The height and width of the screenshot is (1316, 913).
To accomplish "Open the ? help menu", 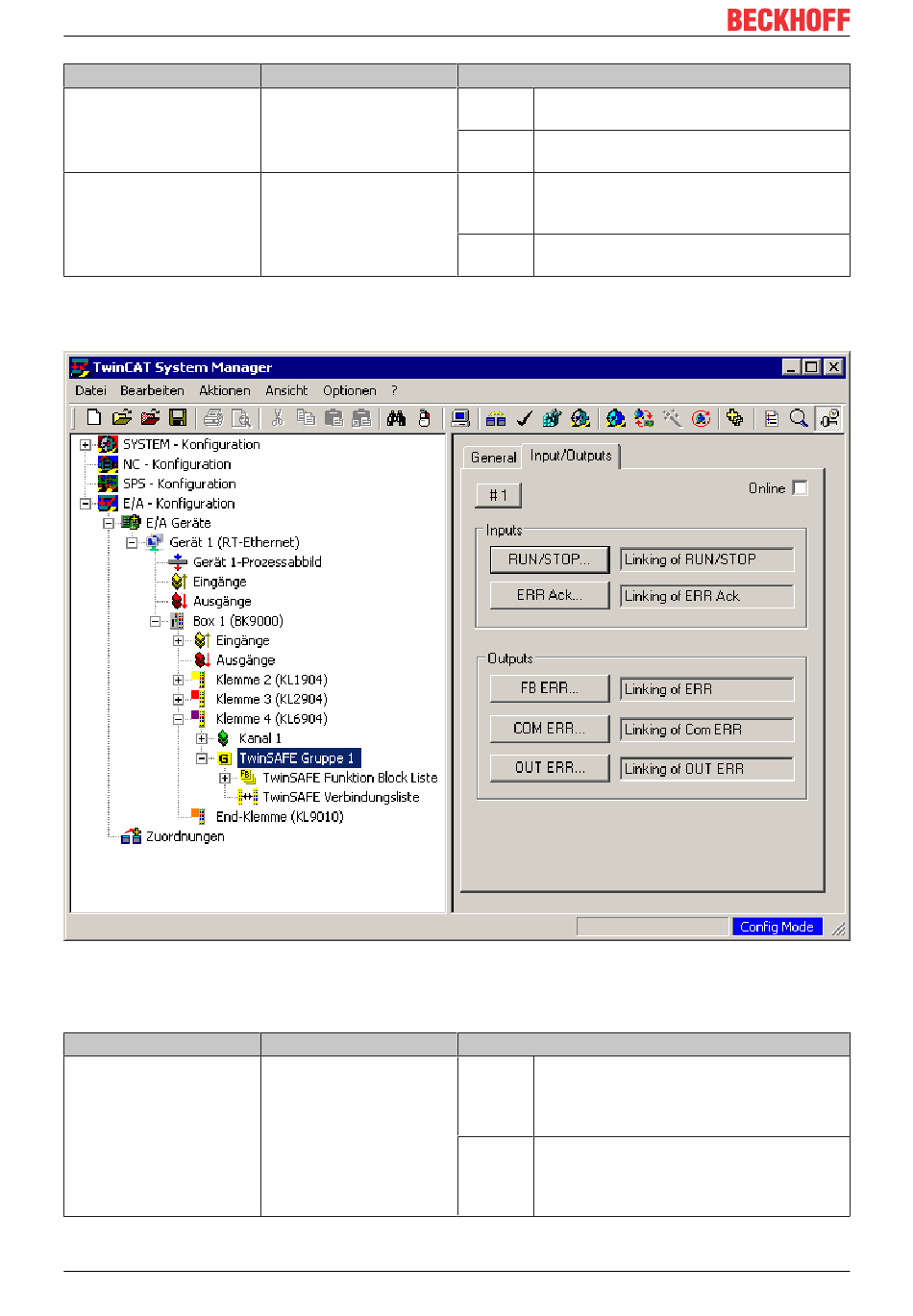I will pos(394,390).
